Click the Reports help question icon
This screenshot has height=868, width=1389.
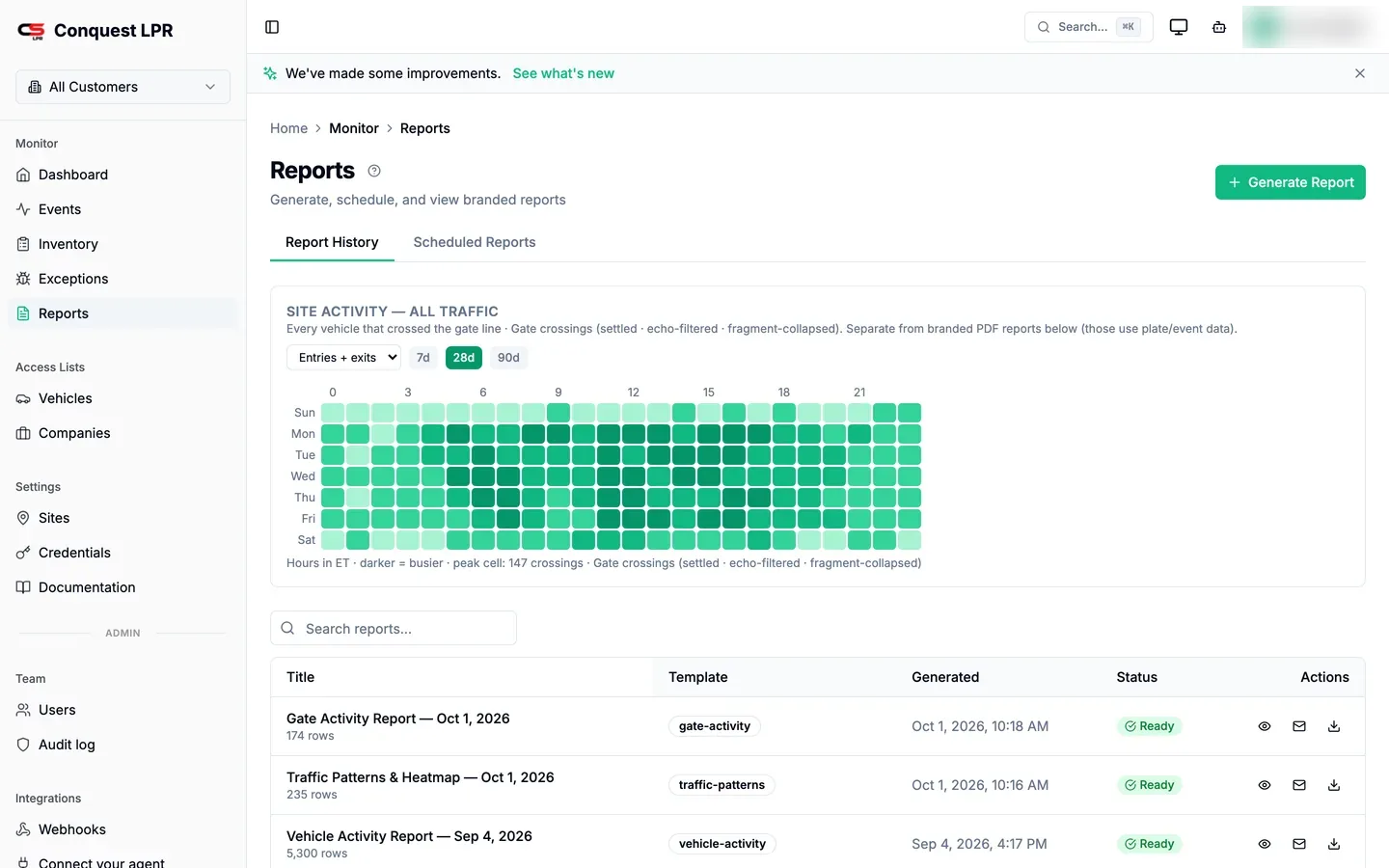(374, 171)
